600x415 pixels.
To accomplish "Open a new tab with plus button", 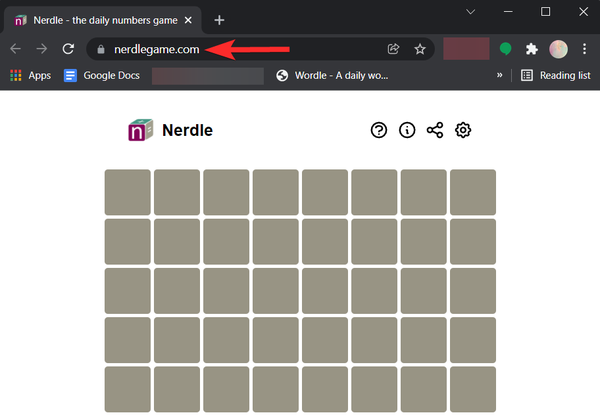I will (x=220, y=20).
